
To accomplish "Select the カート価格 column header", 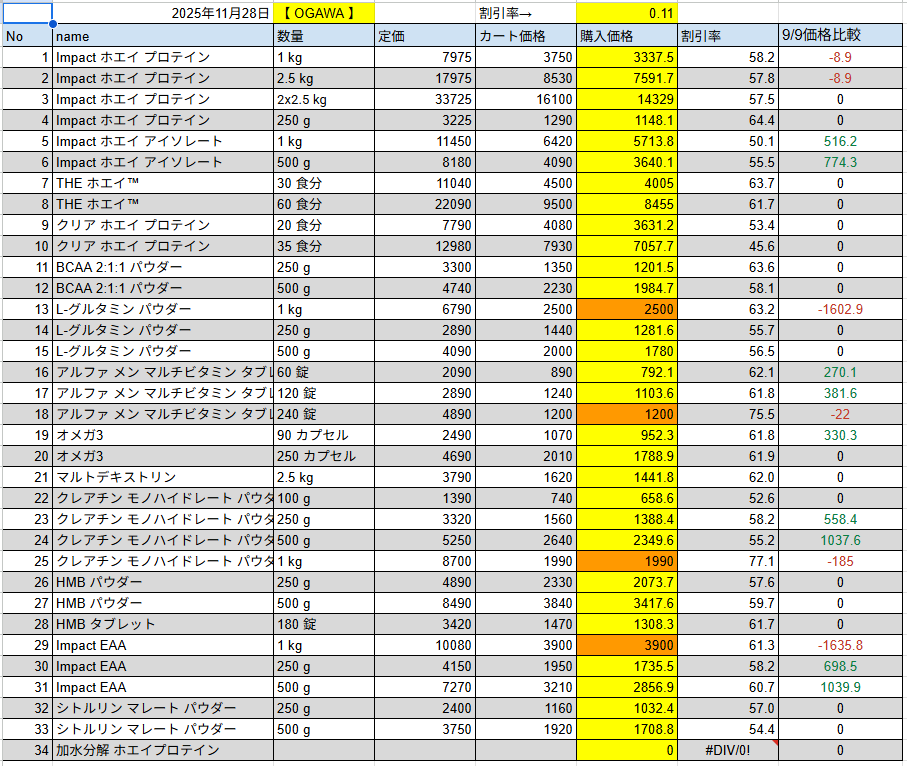I will click(x=520, y=34).
